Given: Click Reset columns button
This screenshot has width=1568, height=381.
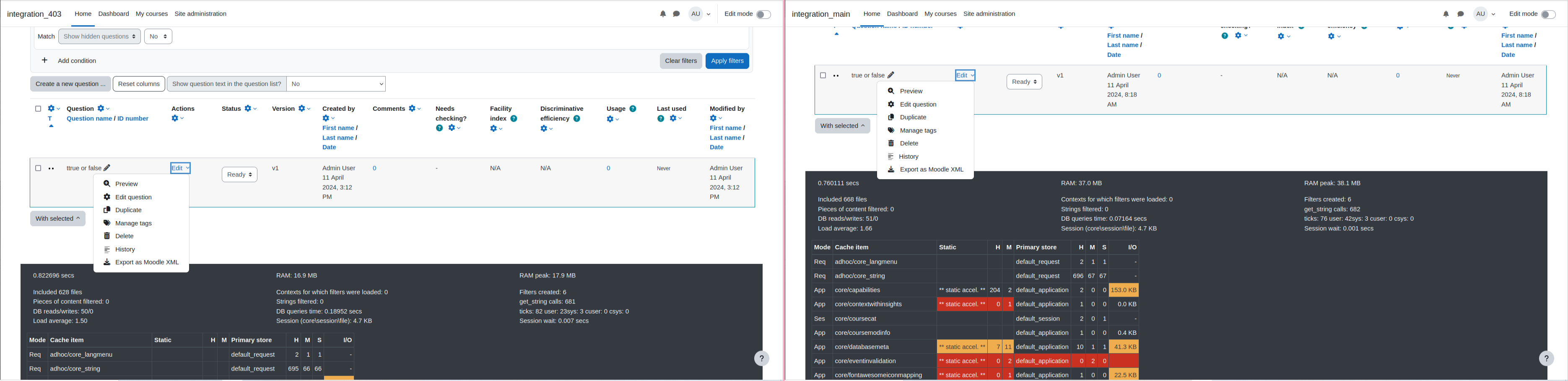Looking at the screenshot, I should pos(139,84).
